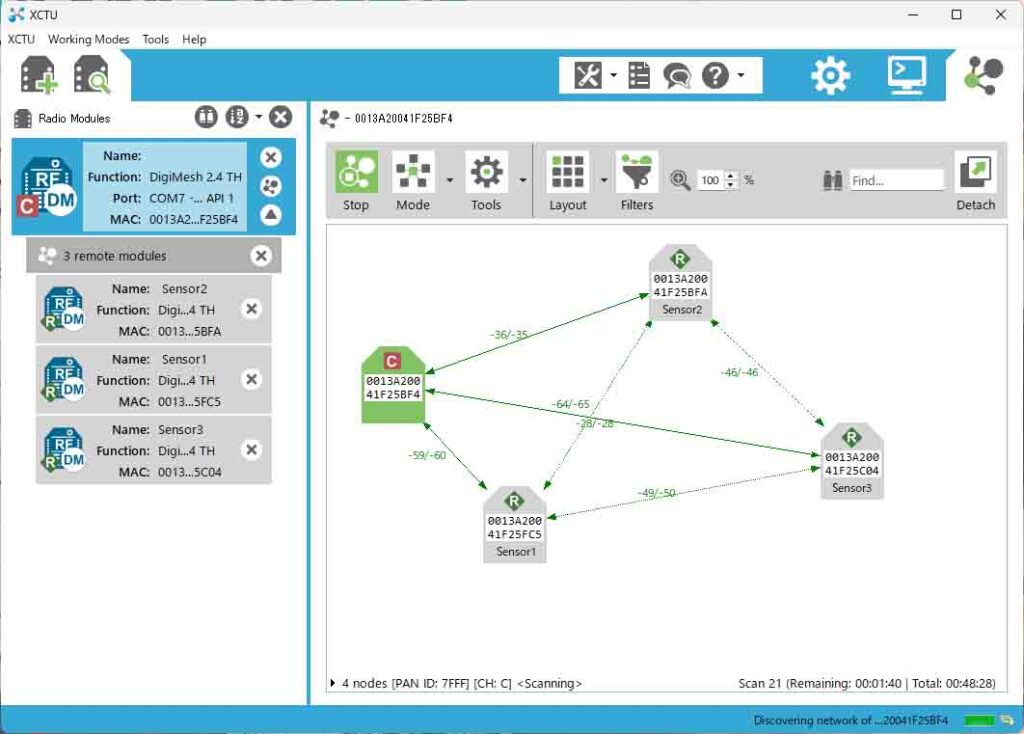Click Discovering network status text

(851, 720)
